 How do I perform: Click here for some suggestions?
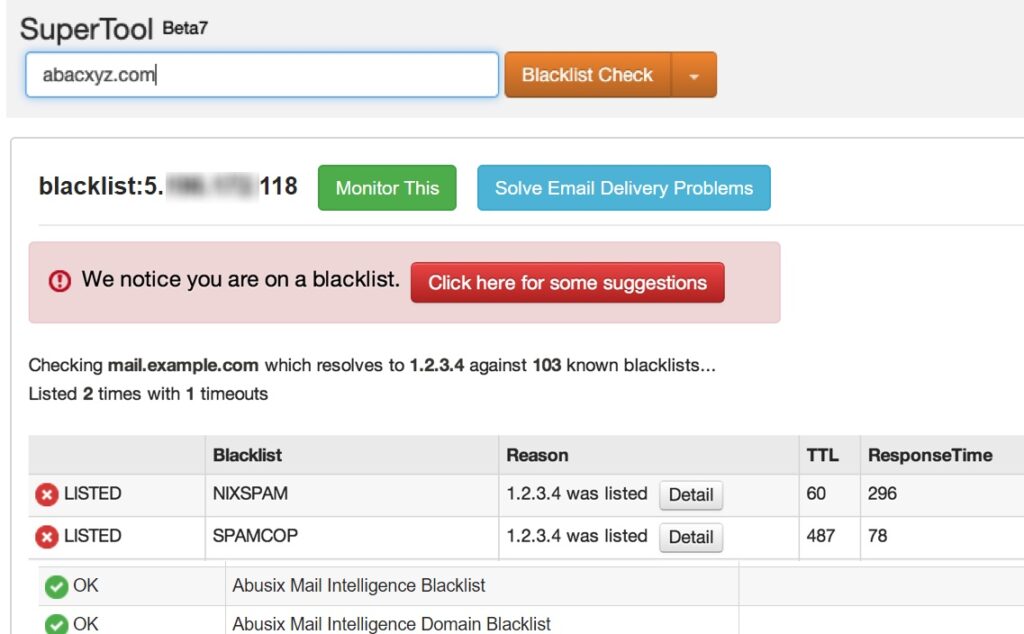point(567,283)
